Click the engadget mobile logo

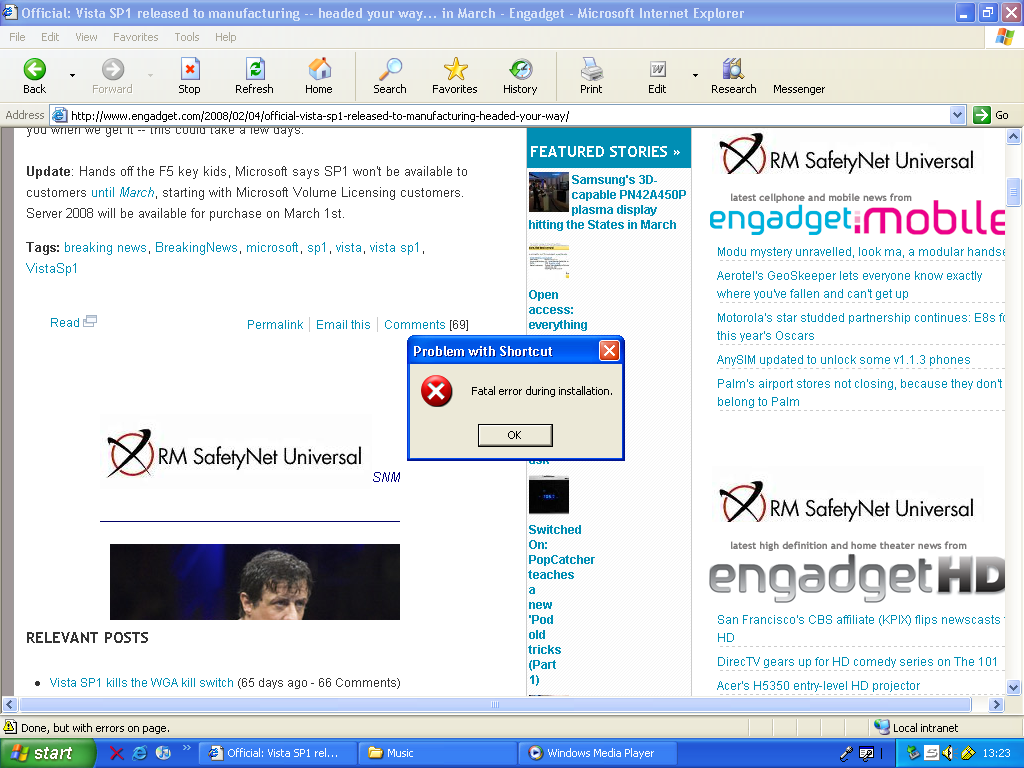pos(857,218)
